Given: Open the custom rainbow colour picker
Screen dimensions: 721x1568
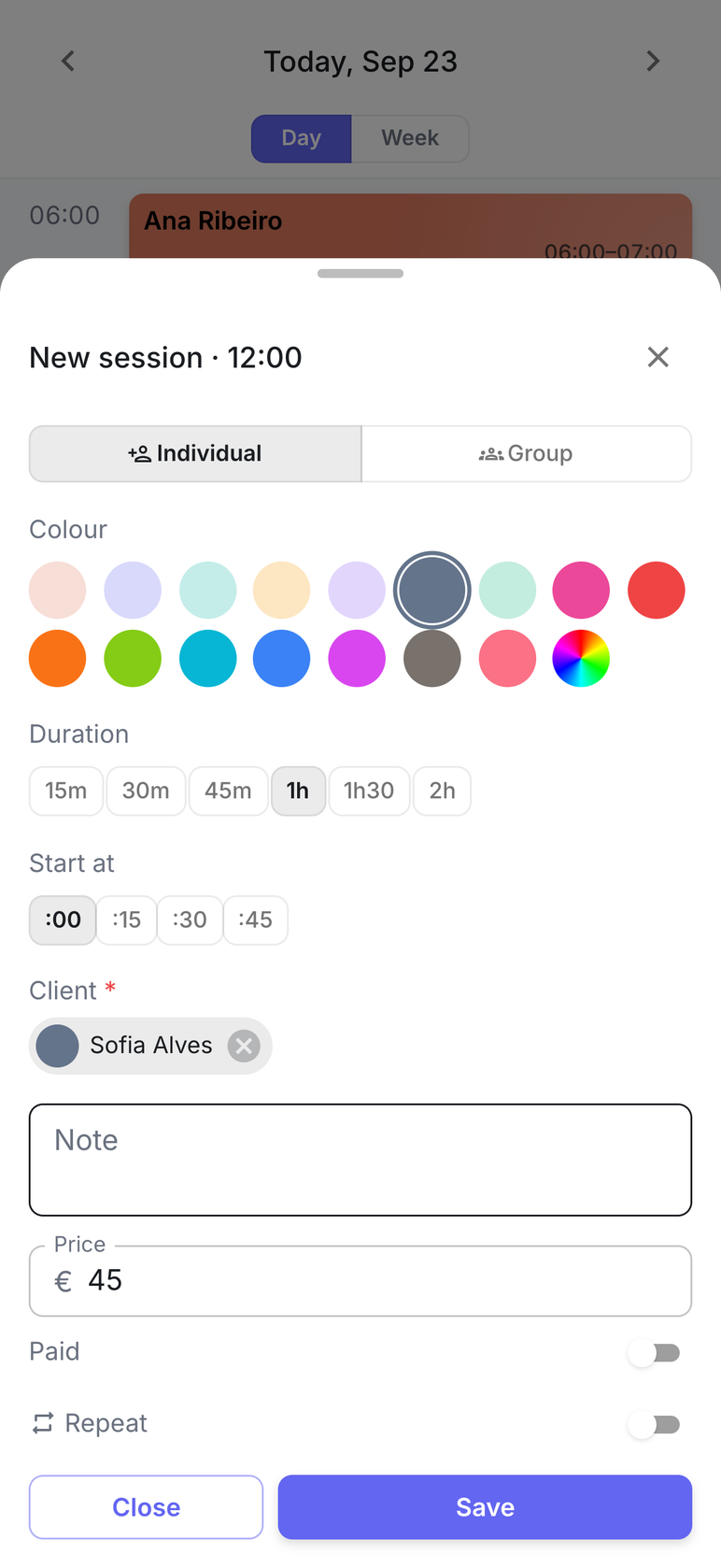Looking at the screenshot, I should tap(581, 659).
